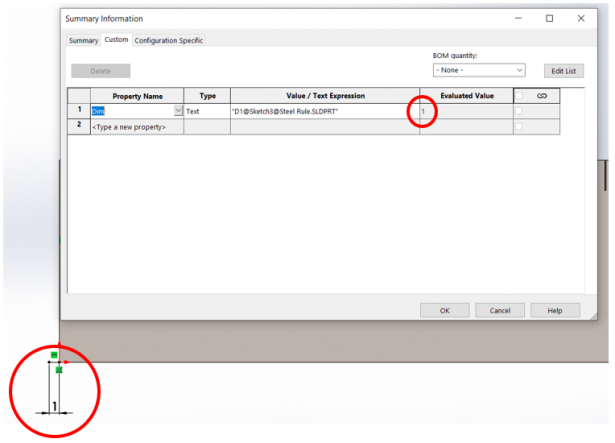Image resolution: width=615 pixels, height=443 pixels.
Task: Confirm with the OK button
Action: (444, 310)
